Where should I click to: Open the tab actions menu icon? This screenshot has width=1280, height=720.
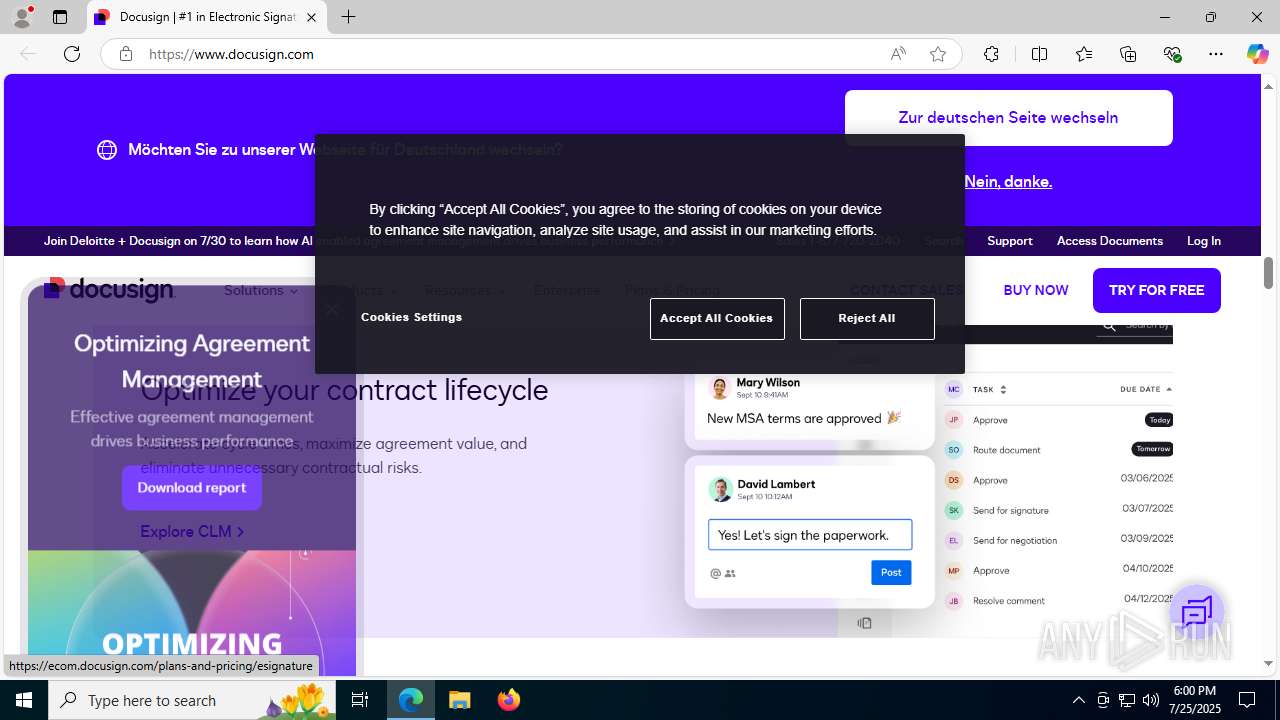pyautogui.click(x=60, y=17)
